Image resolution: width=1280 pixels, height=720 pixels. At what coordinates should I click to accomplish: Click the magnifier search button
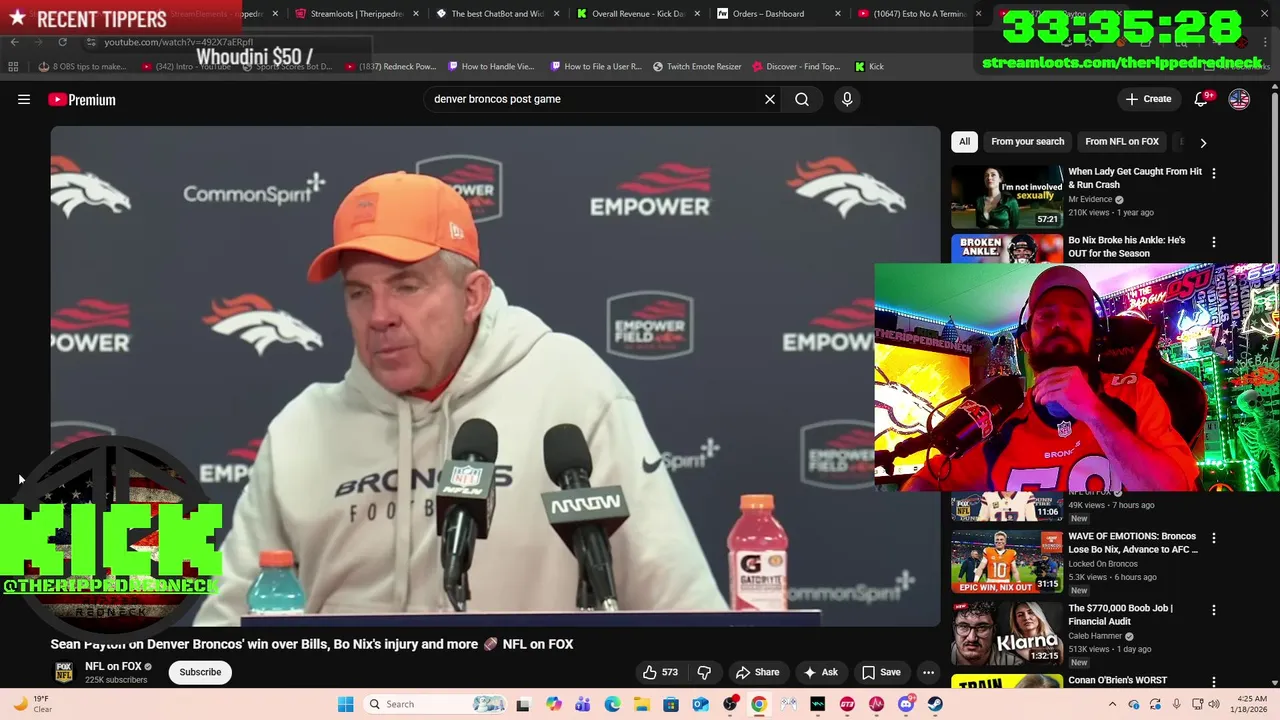tap(802, 99)
